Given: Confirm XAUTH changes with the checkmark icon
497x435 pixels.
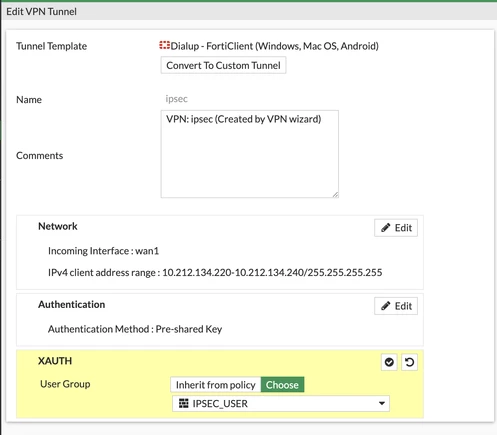Looking at the screenshot, I should click(389, 362).
